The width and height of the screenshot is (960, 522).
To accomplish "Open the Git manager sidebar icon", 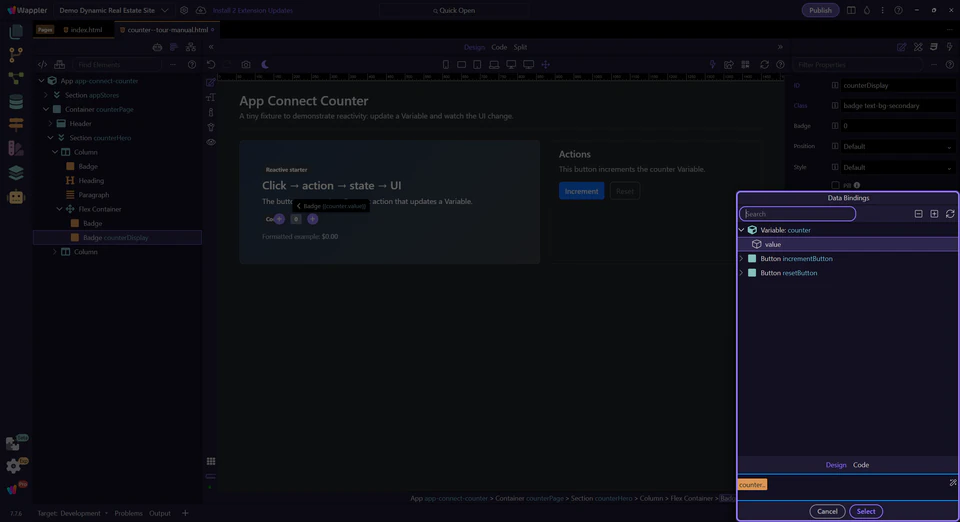I will pos(16,55).
